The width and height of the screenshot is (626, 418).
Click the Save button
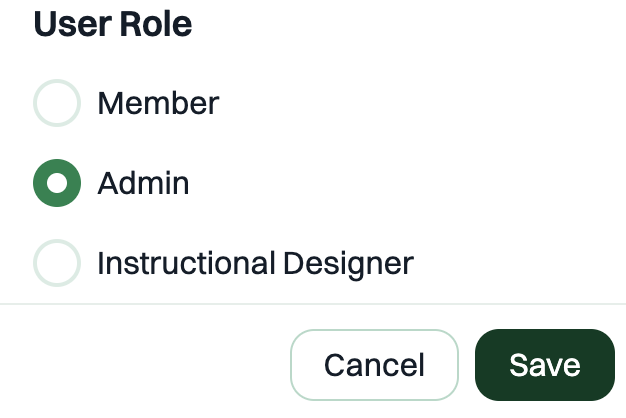coord(545,365)
